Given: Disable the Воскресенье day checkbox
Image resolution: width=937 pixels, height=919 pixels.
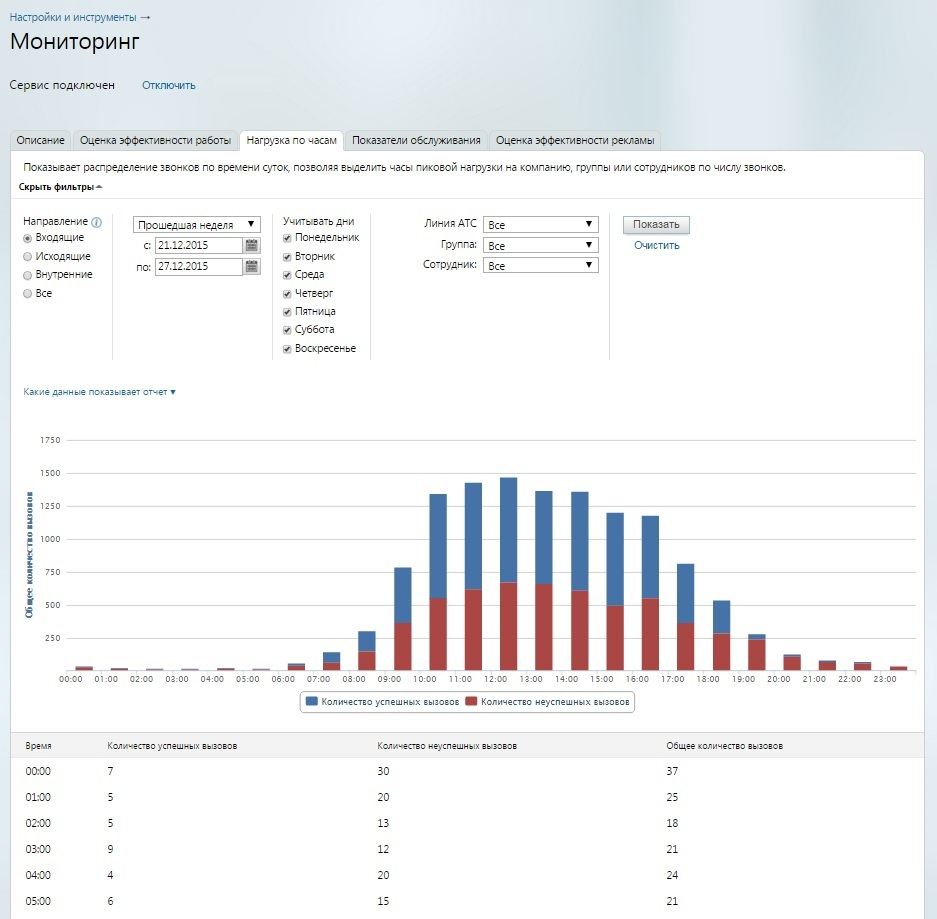Looking at the screenshot, I should click(288, 349).
